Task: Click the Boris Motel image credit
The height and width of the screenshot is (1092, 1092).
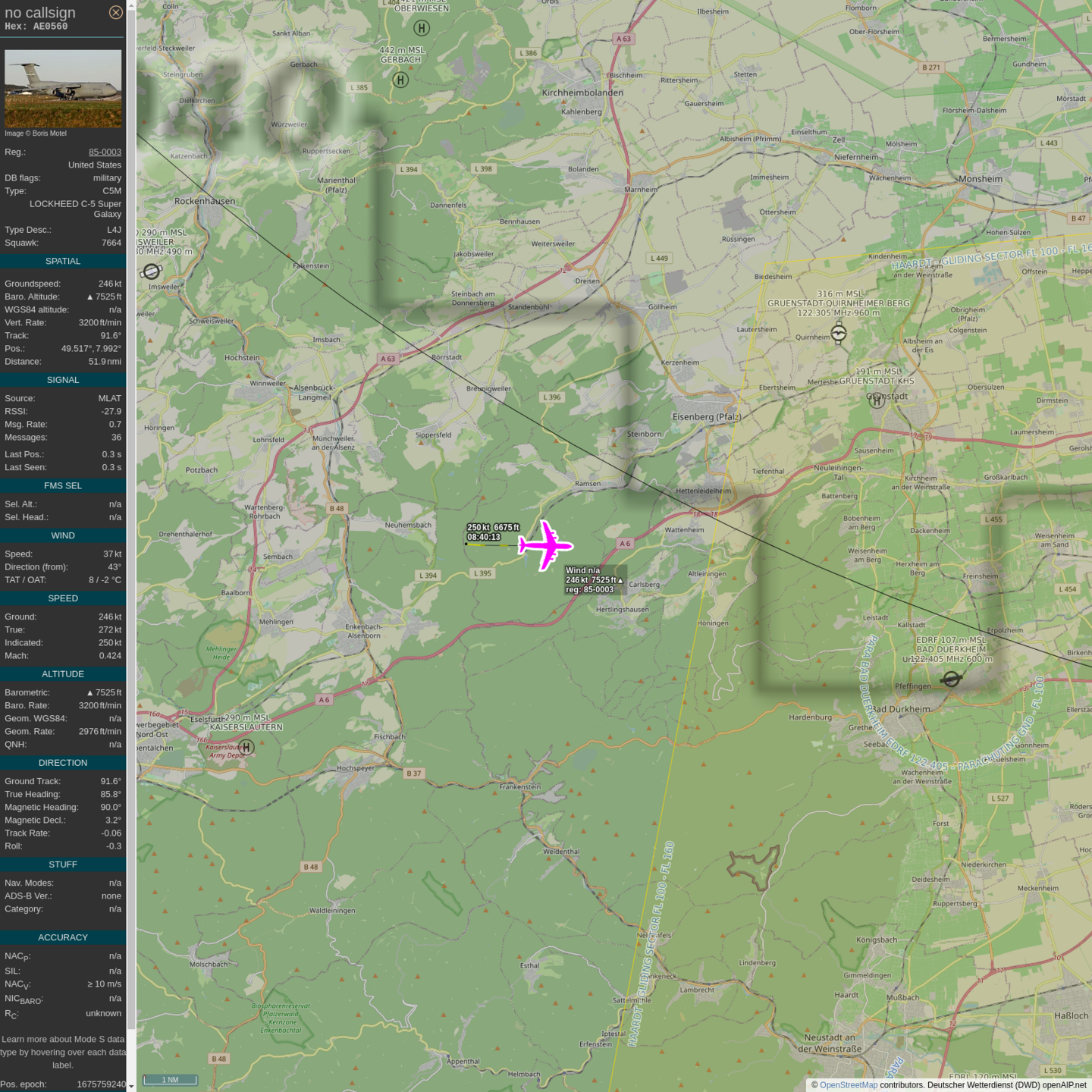Action: click(x=36, y=133)
